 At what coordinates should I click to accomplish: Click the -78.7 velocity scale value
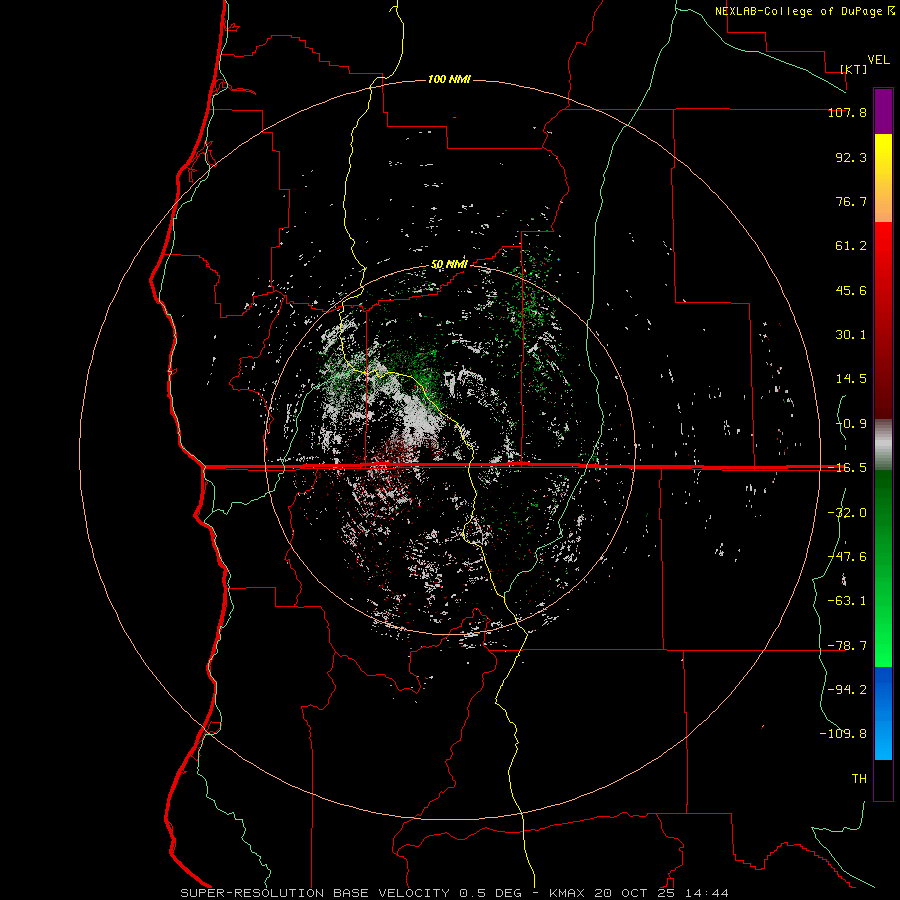pos(847,646)
